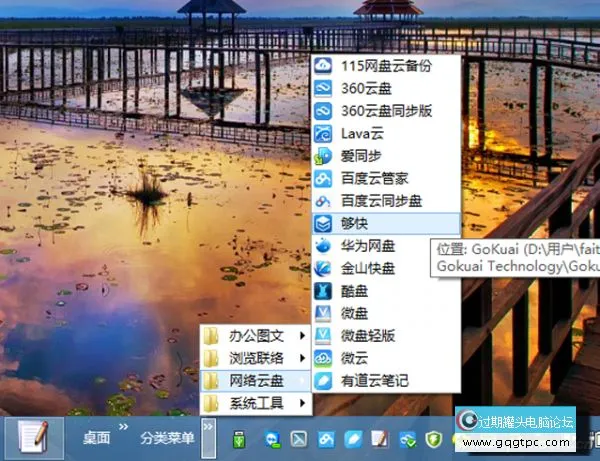Open the green shield security tray icon
600x461 pixels.
coord(434,440)
